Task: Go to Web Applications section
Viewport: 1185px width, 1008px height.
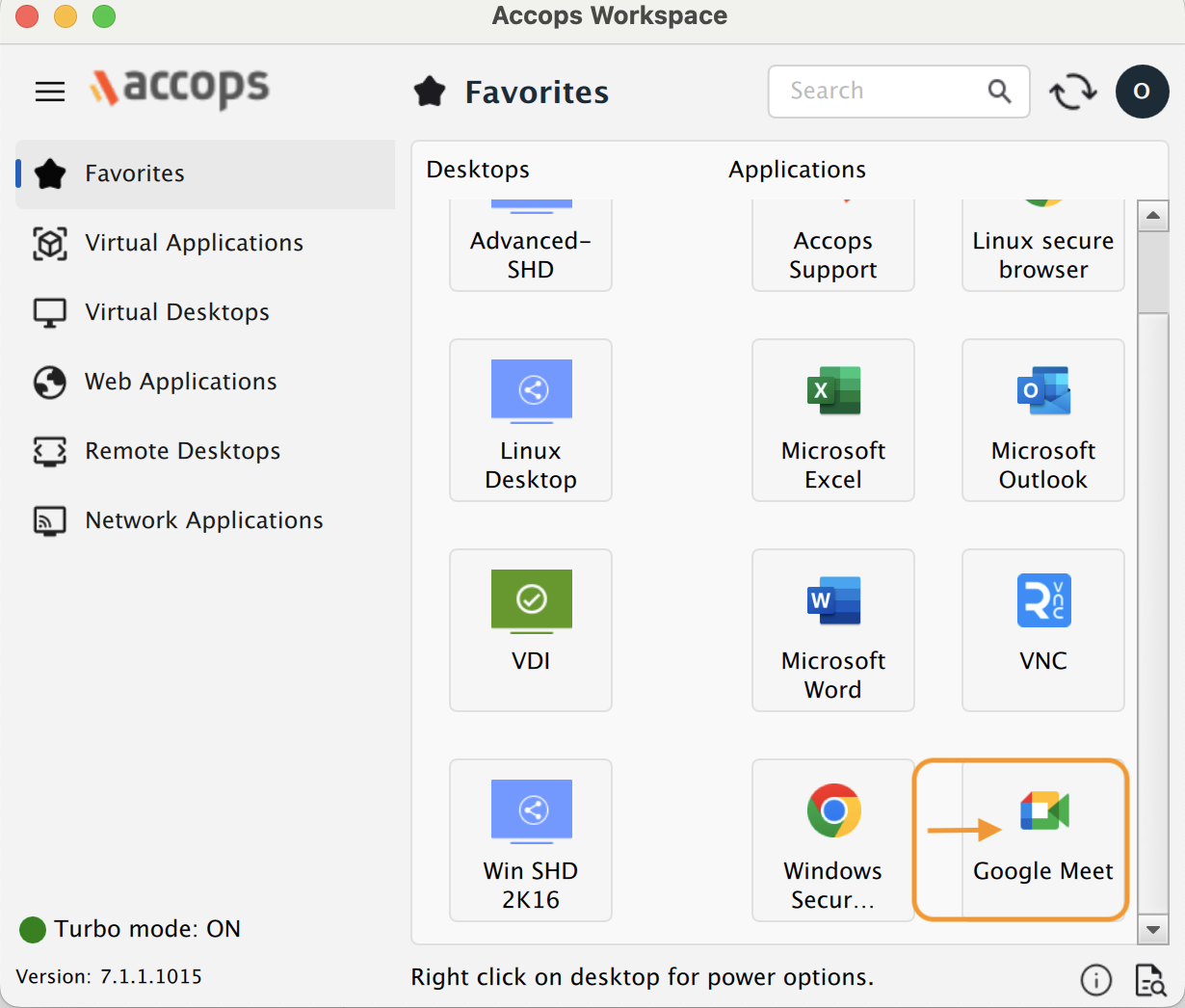Action: click(x=180, y=382)
